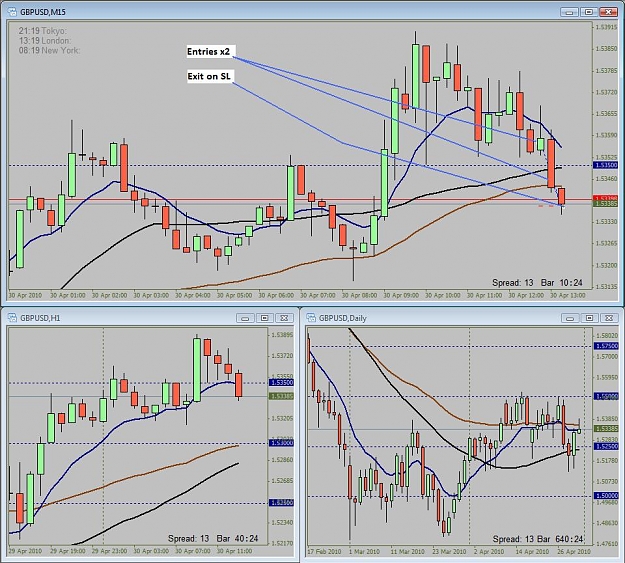Screen dimensions: 625x563
Task: Click the '08:19 New York:' clock text
Action: point(49,51)
